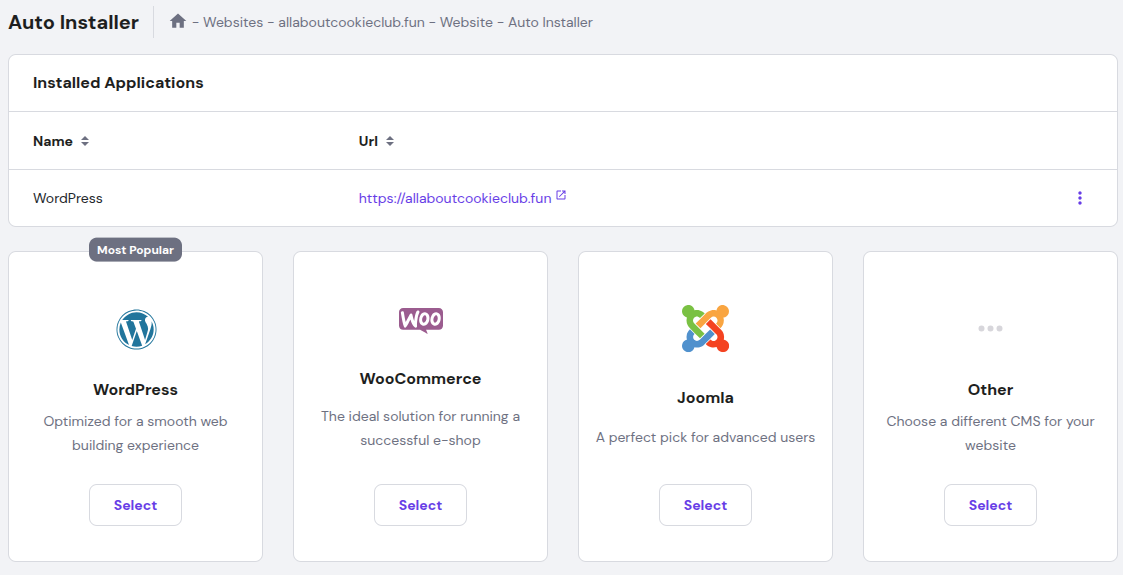
Task: Click the WordPress entry in Installed Applications
Action: click(68, 198)
